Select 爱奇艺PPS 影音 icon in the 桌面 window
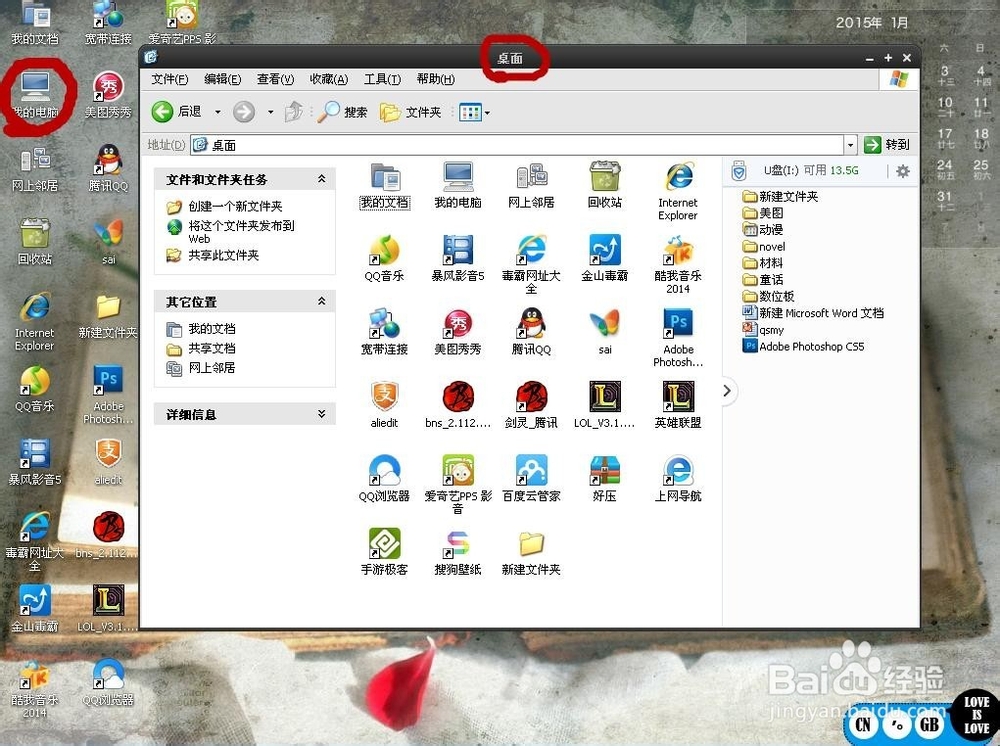The image size is (1000, 746). point(457,485)
